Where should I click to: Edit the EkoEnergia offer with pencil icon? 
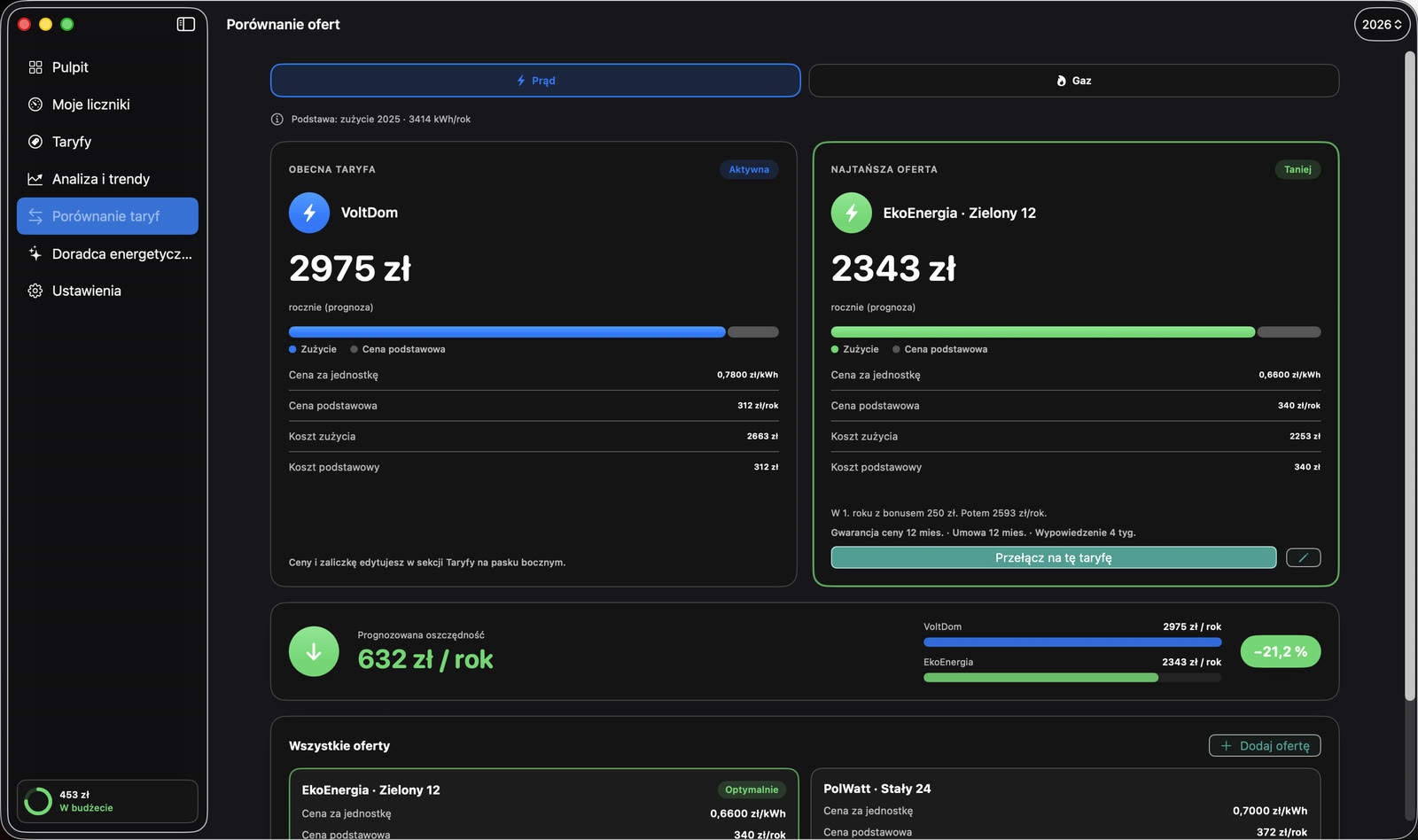1303,557
